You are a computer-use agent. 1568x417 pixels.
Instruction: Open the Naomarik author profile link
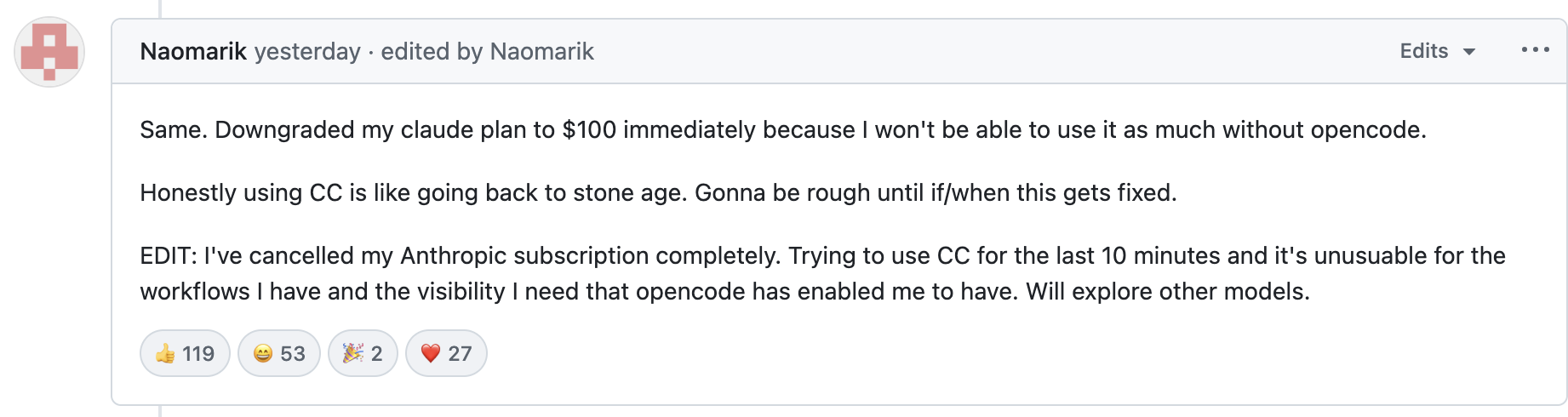[x=193, y=52]
